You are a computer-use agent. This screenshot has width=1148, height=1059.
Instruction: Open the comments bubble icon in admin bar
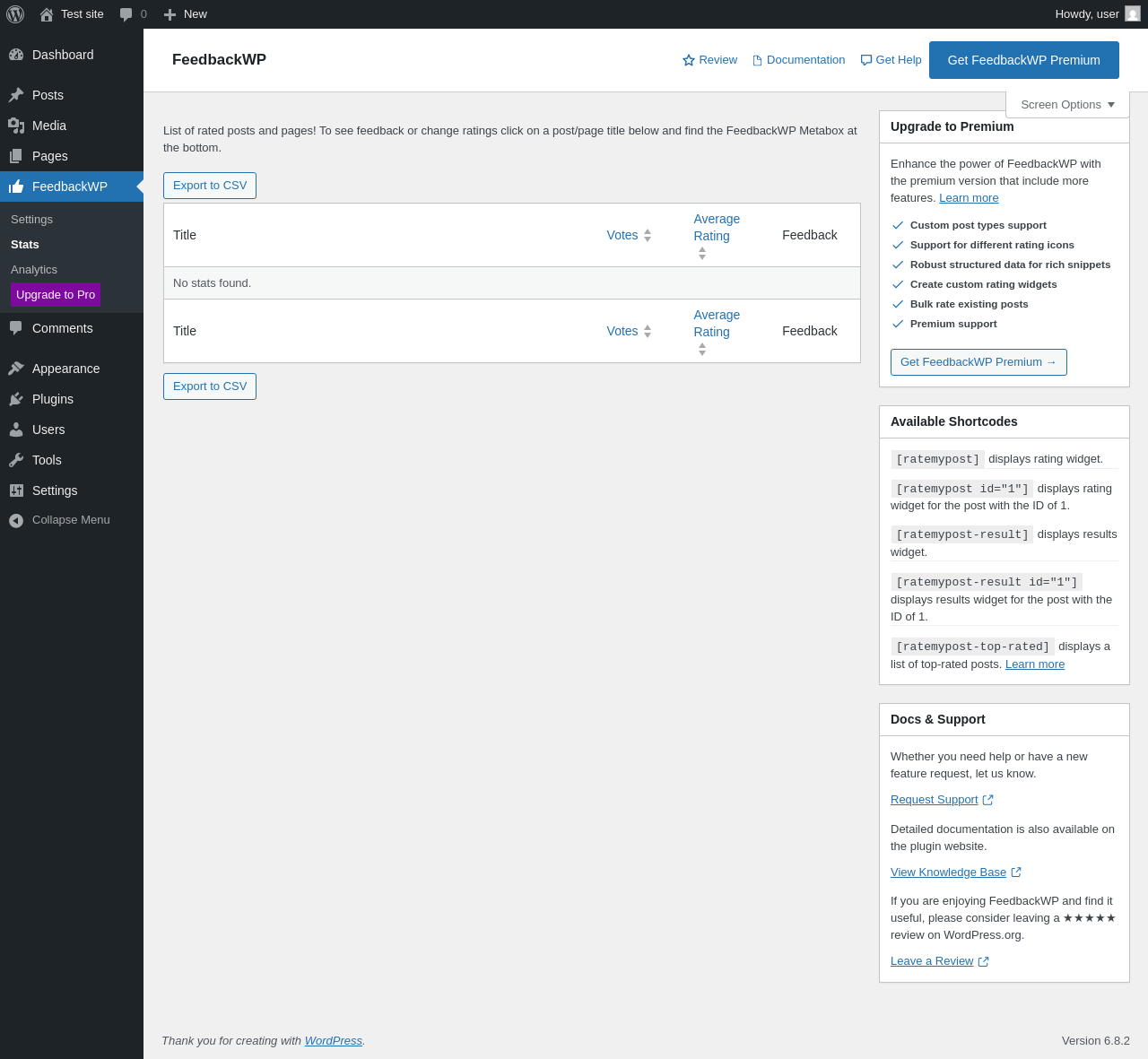tap(126, 14)
